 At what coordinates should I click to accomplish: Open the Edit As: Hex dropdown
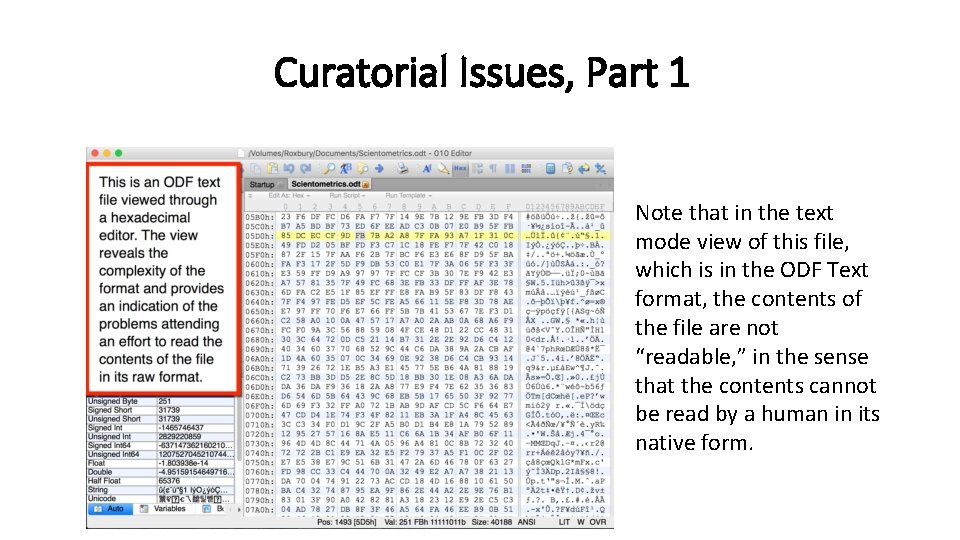(289, 196)
